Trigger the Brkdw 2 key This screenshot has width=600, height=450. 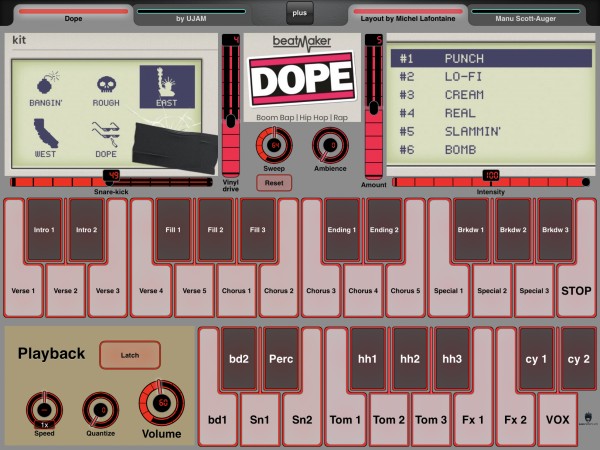pyautogui.click(x=513, y=230)
